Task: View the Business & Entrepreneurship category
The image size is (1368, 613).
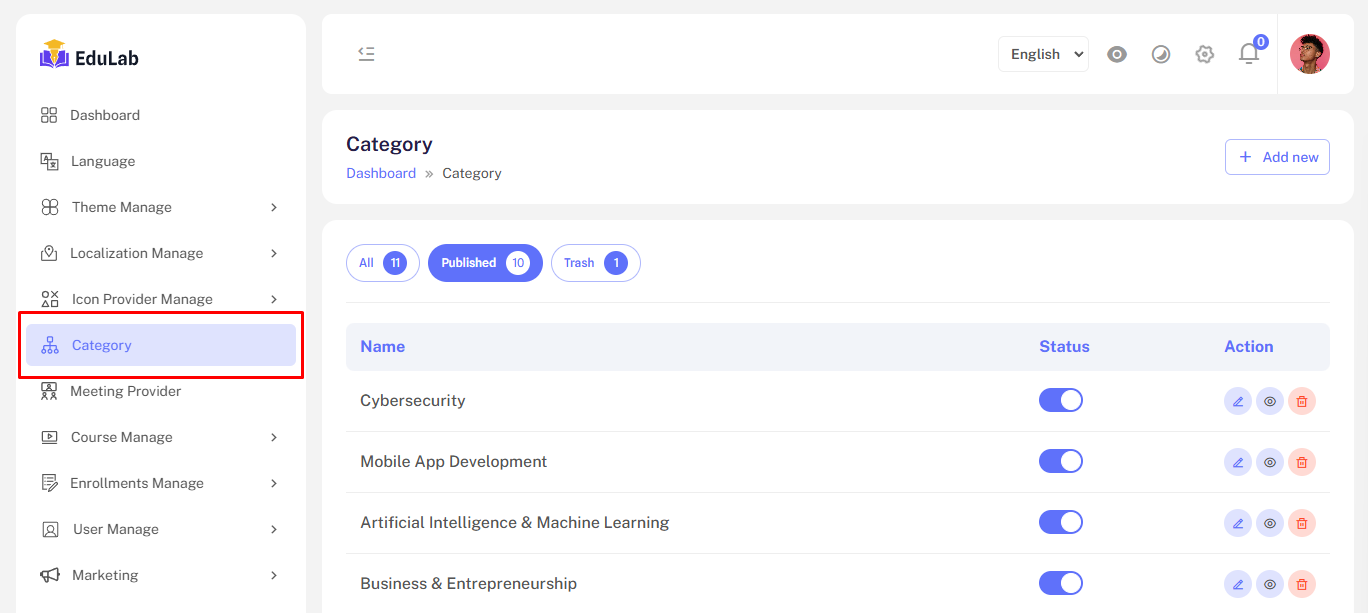Action: (x=1270, y=584)
